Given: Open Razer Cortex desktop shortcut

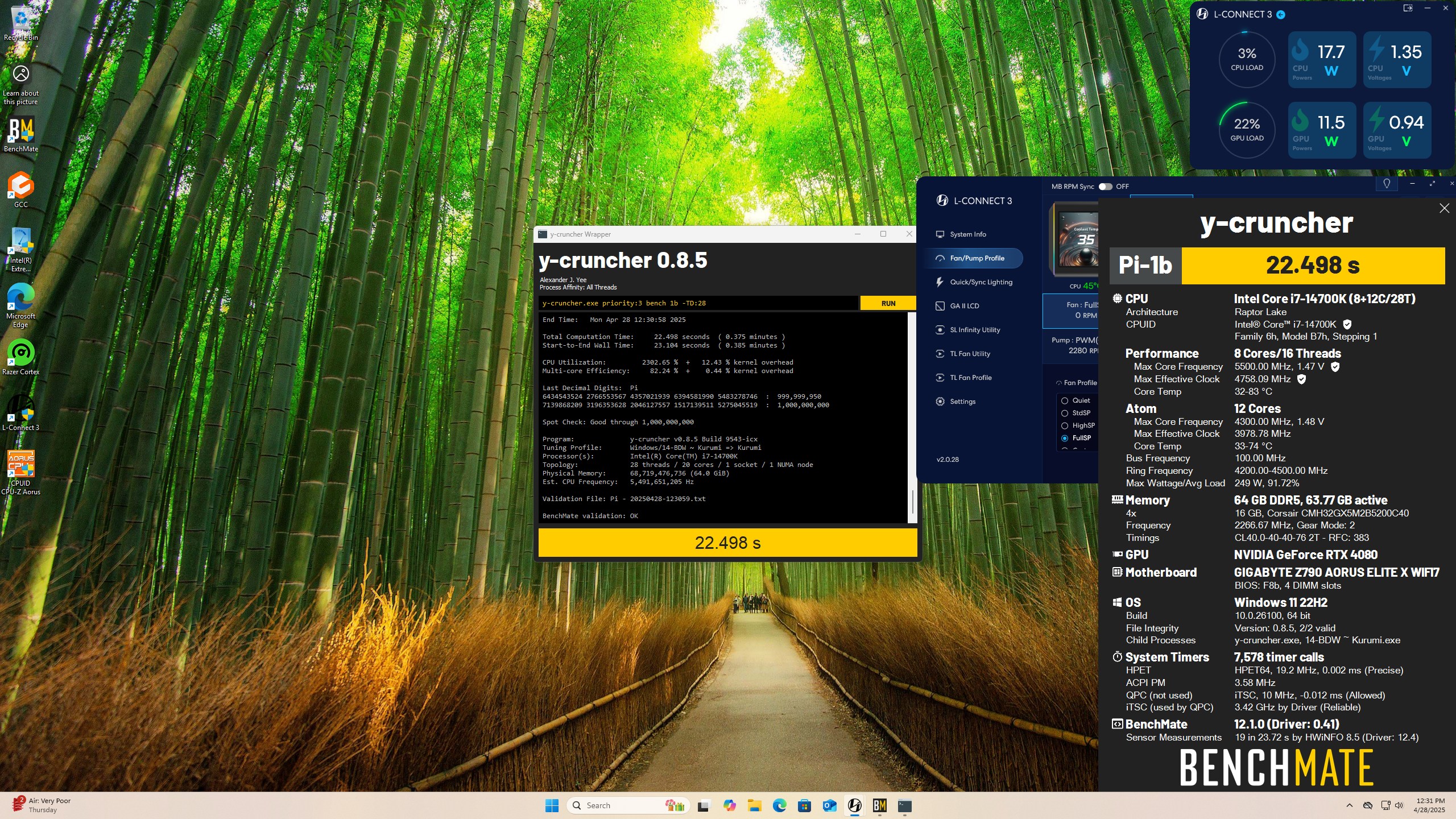Looking at the screenshot, I should (x=21, y=357).
